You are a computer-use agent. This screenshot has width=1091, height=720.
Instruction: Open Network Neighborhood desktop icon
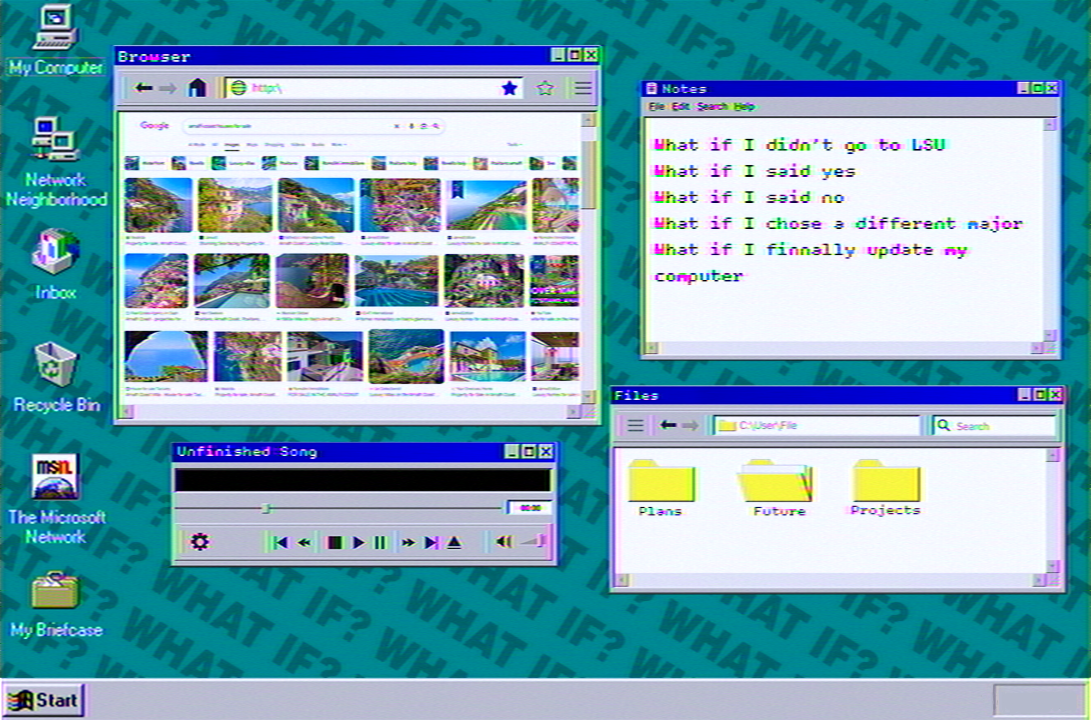click(55, 162)
